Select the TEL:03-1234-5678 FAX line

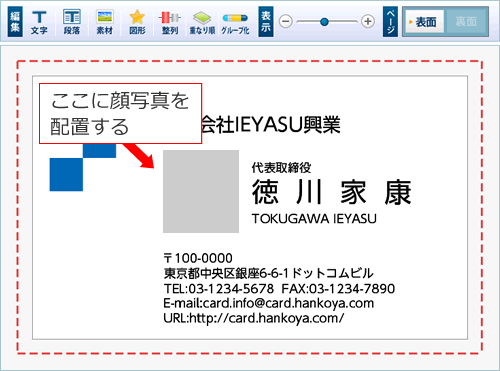click(x=279, y=288)
